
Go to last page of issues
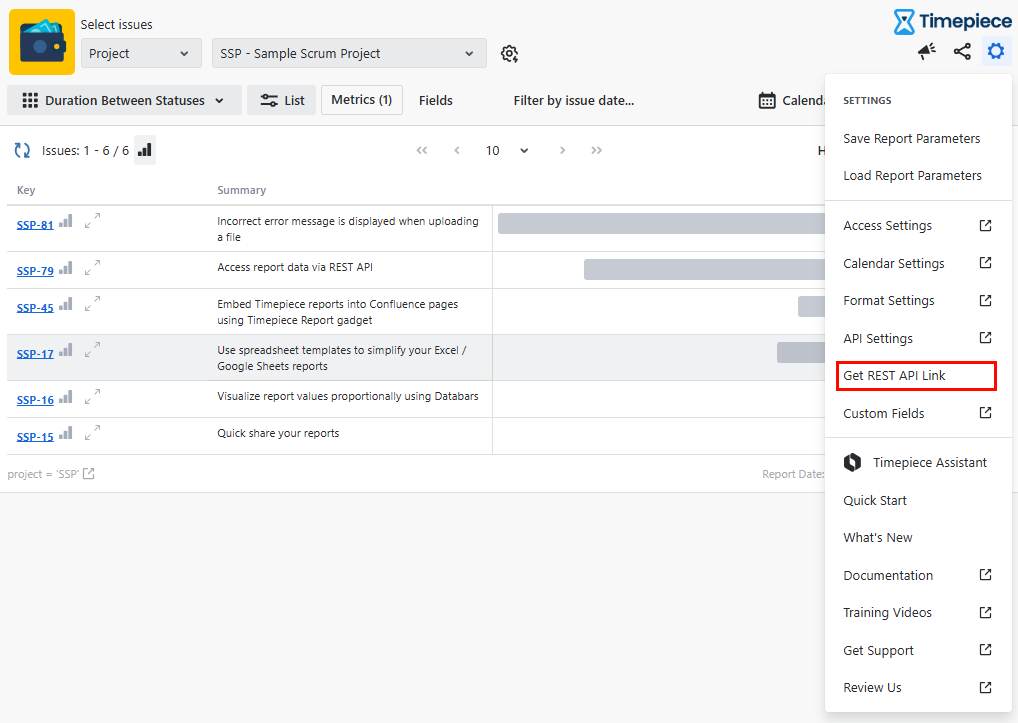pos(597,151)
